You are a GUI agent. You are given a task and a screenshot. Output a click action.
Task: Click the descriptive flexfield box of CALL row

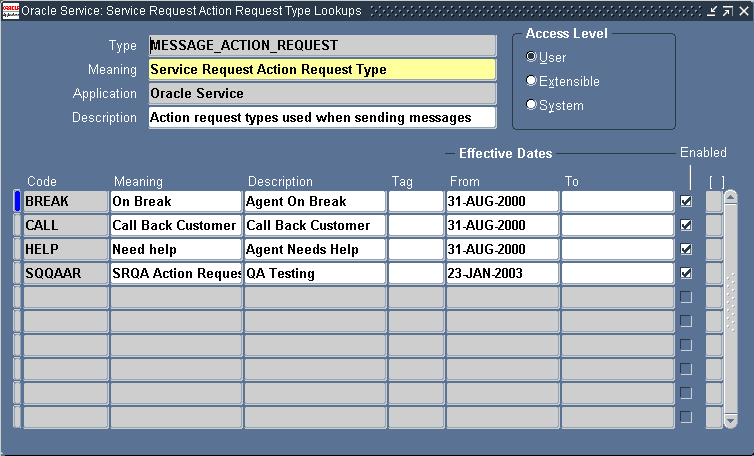pyautogui.click(x=714, y=225)
